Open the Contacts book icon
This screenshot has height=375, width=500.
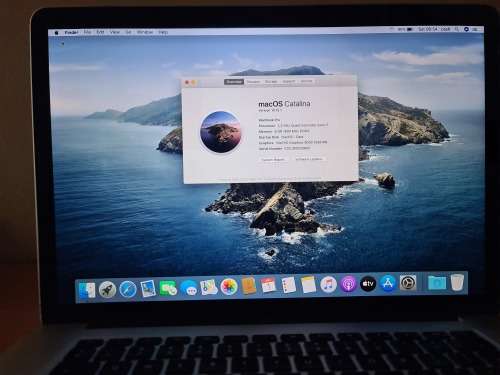coord(249,286)
